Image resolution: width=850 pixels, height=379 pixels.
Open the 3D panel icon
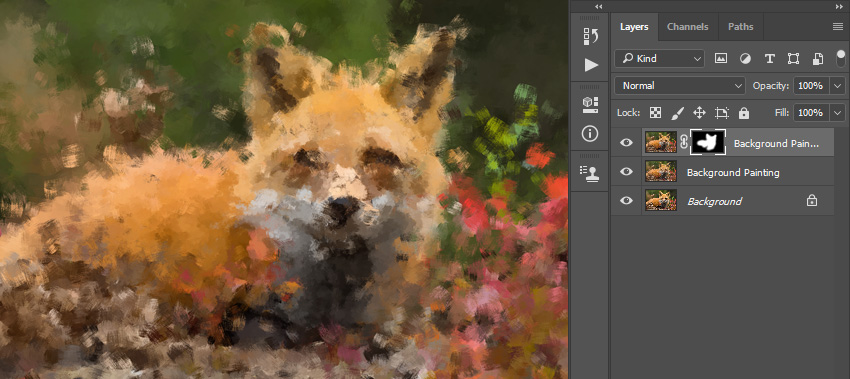(x=591, y=105)
